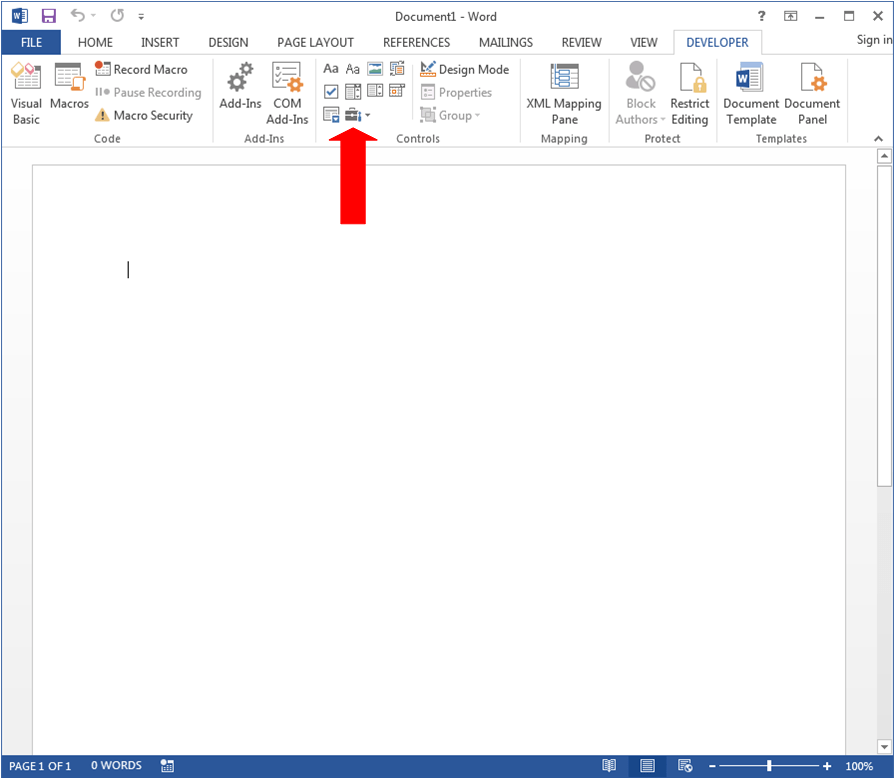
Task: Open the Visual Basic editor
Action: (x=26, y=94)
